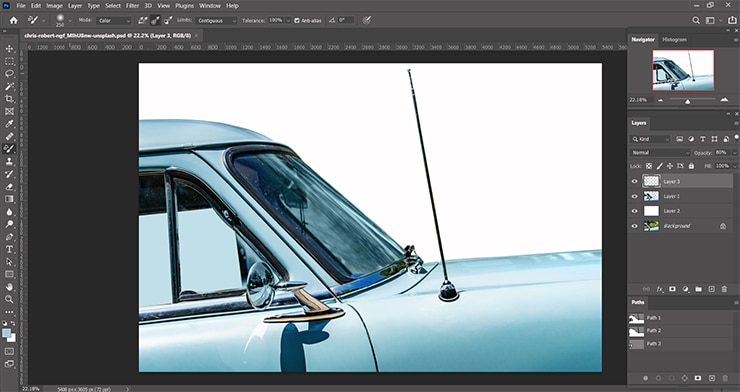Image resolution: width=740 pixels, height=392 pixels.
Task: Add layer style with fx icon
Action: pyautogui.click(x=659, y=289)
